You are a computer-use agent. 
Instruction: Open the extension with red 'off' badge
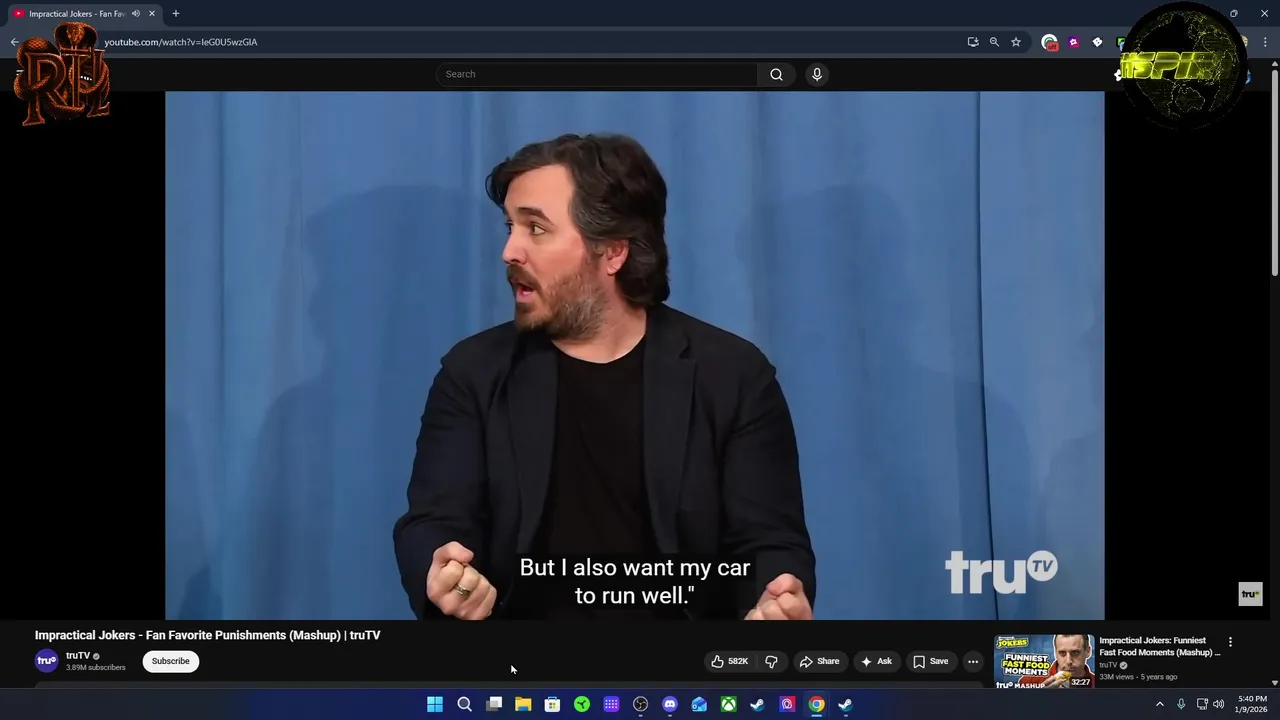(1049, 42)
